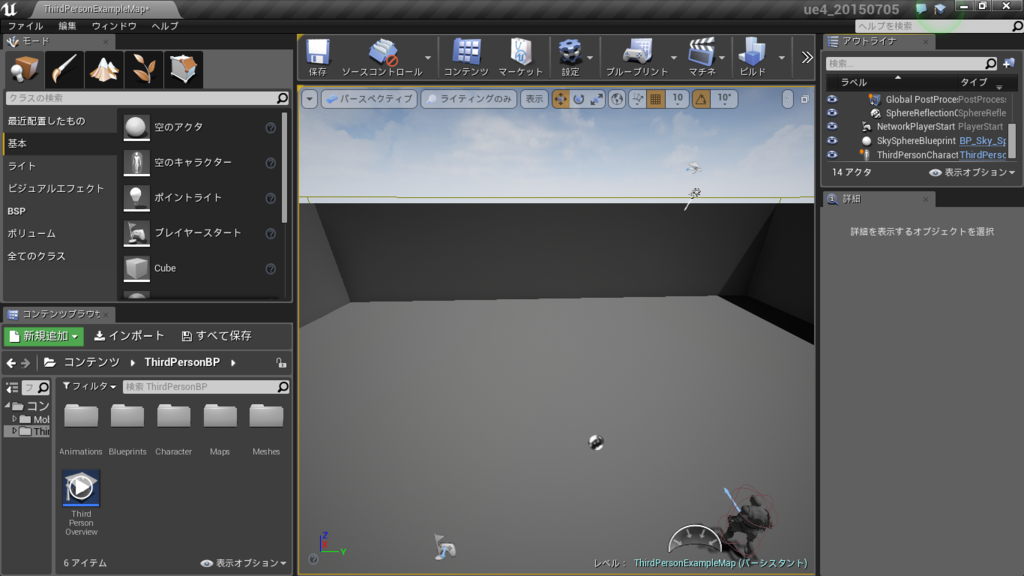Open content browser 表示オプション dropdown
This screenshot has width=1024, height=576.
pyautogui.click(x=243, y=563)
